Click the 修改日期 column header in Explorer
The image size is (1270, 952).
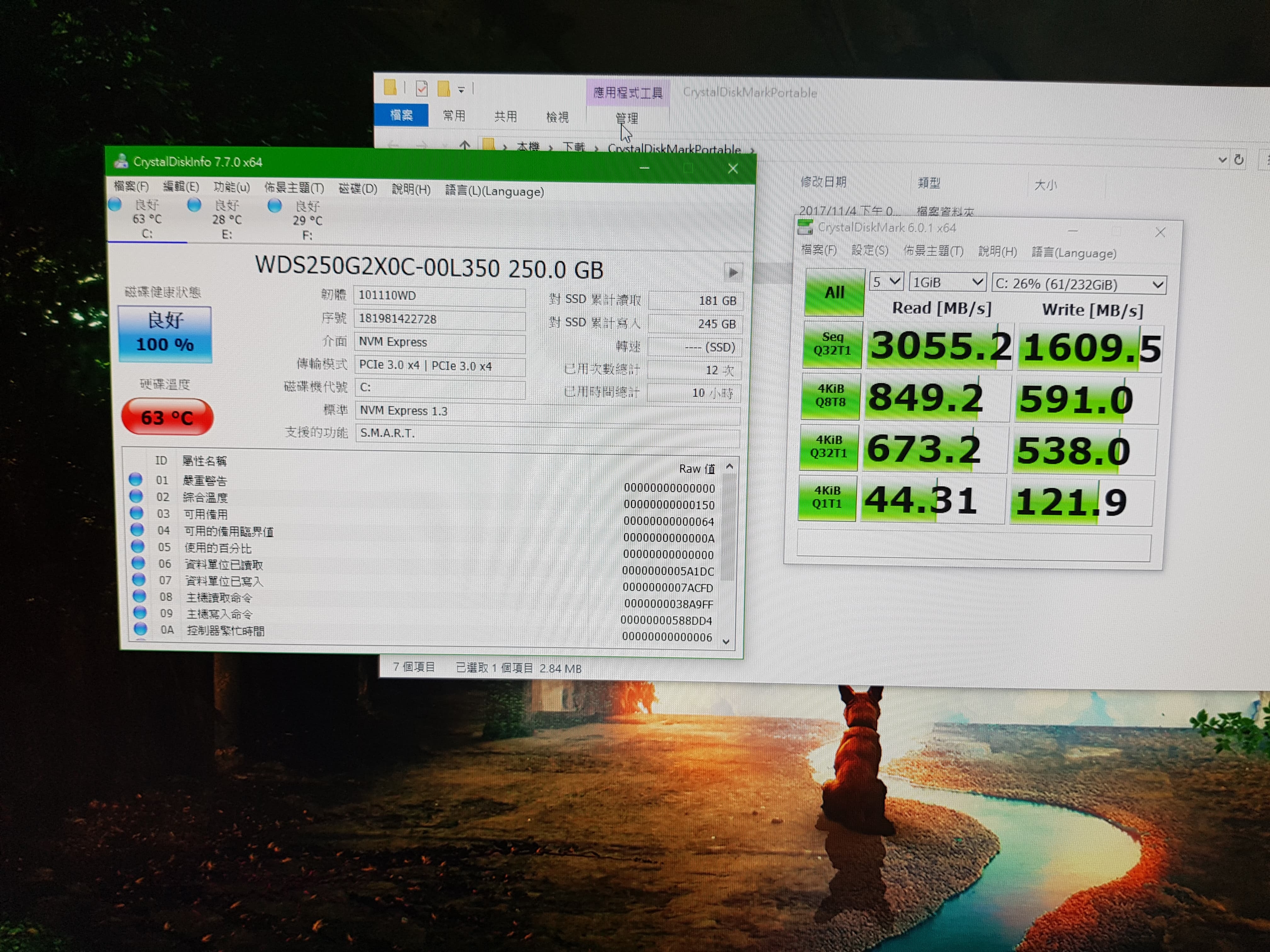(x=824, y=181)
